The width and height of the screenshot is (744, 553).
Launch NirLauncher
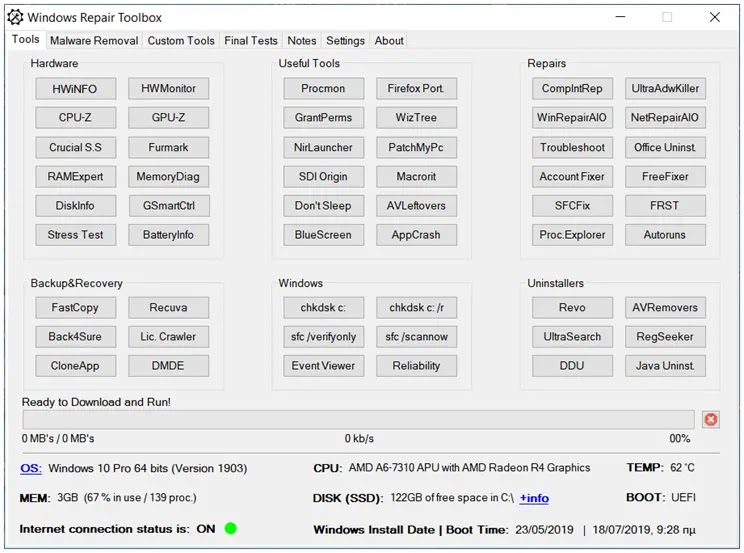click(324, 148)
